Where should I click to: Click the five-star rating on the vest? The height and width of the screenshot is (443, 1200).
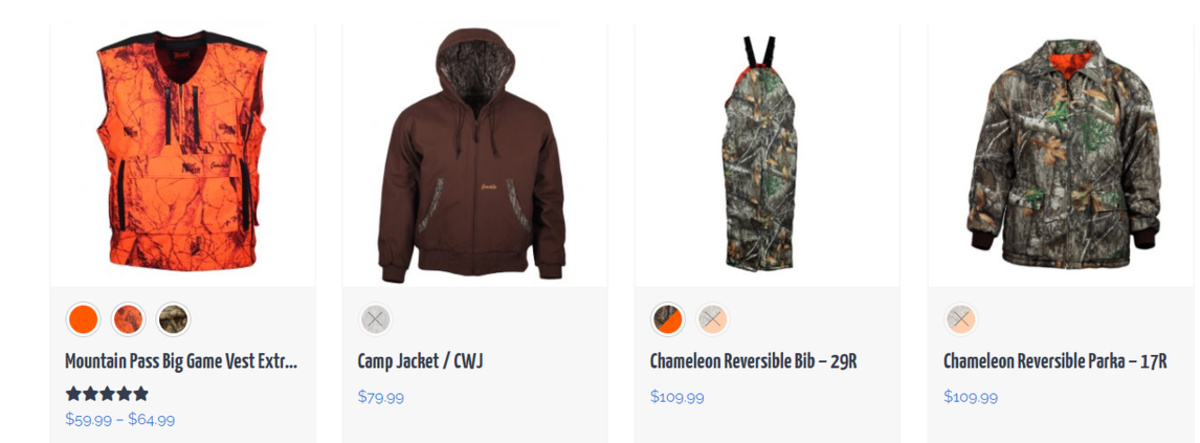[x=107, y=394]
